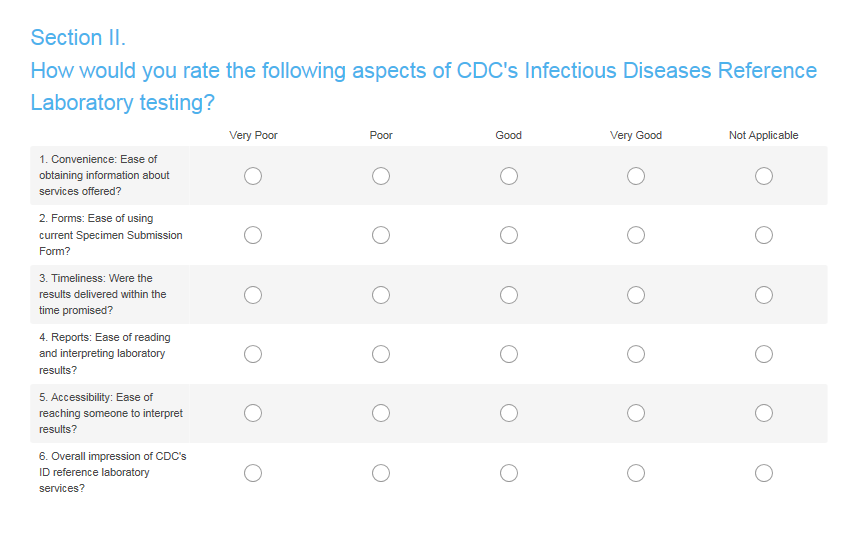This screenshot has height=537, width=849.
Task: Mark Convenience as Not Applicable
Action: (764, 176)
